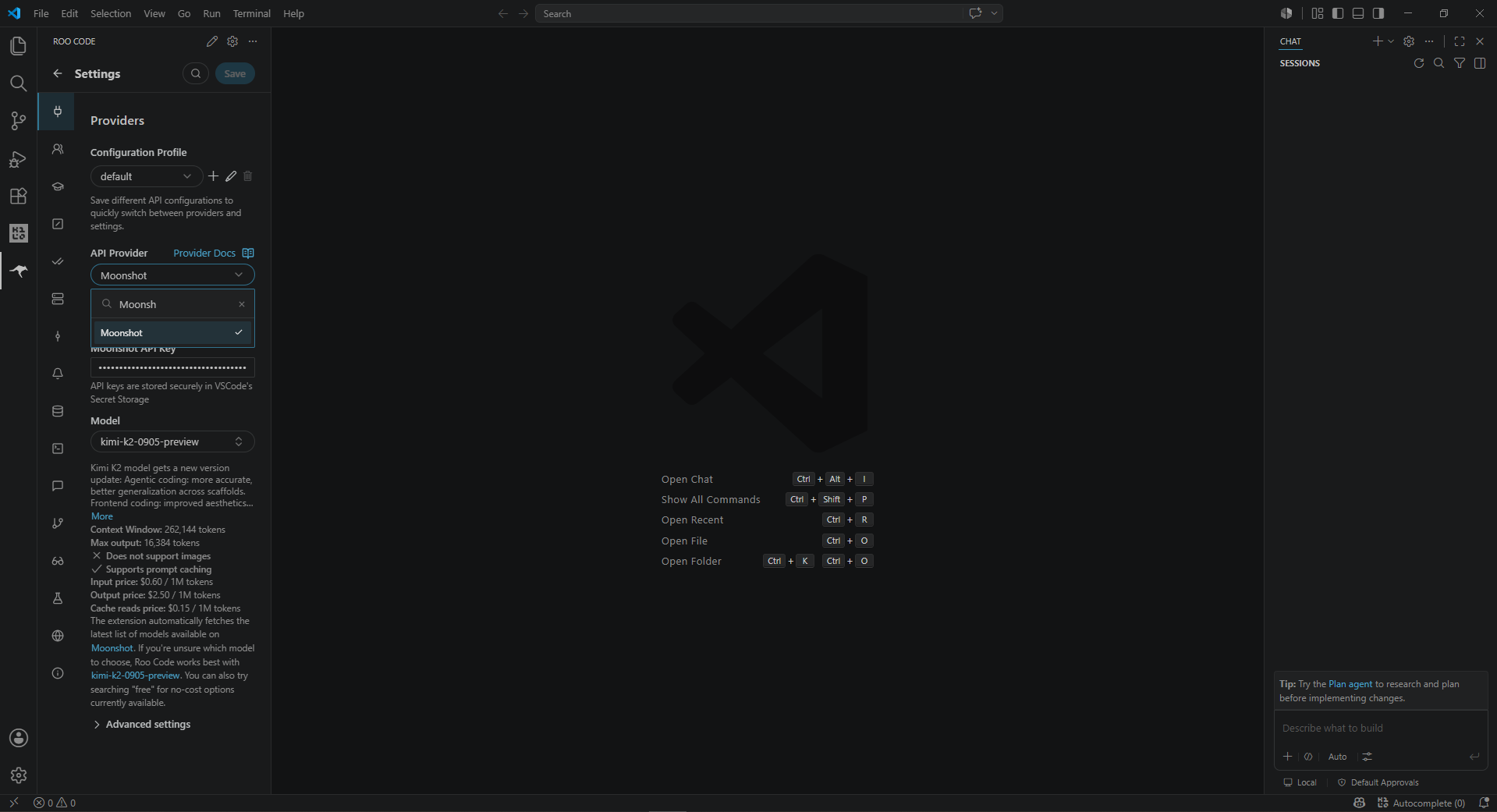Rename the default configuration profile
Screen dimensions: 1497x812
tap(231, 176)
